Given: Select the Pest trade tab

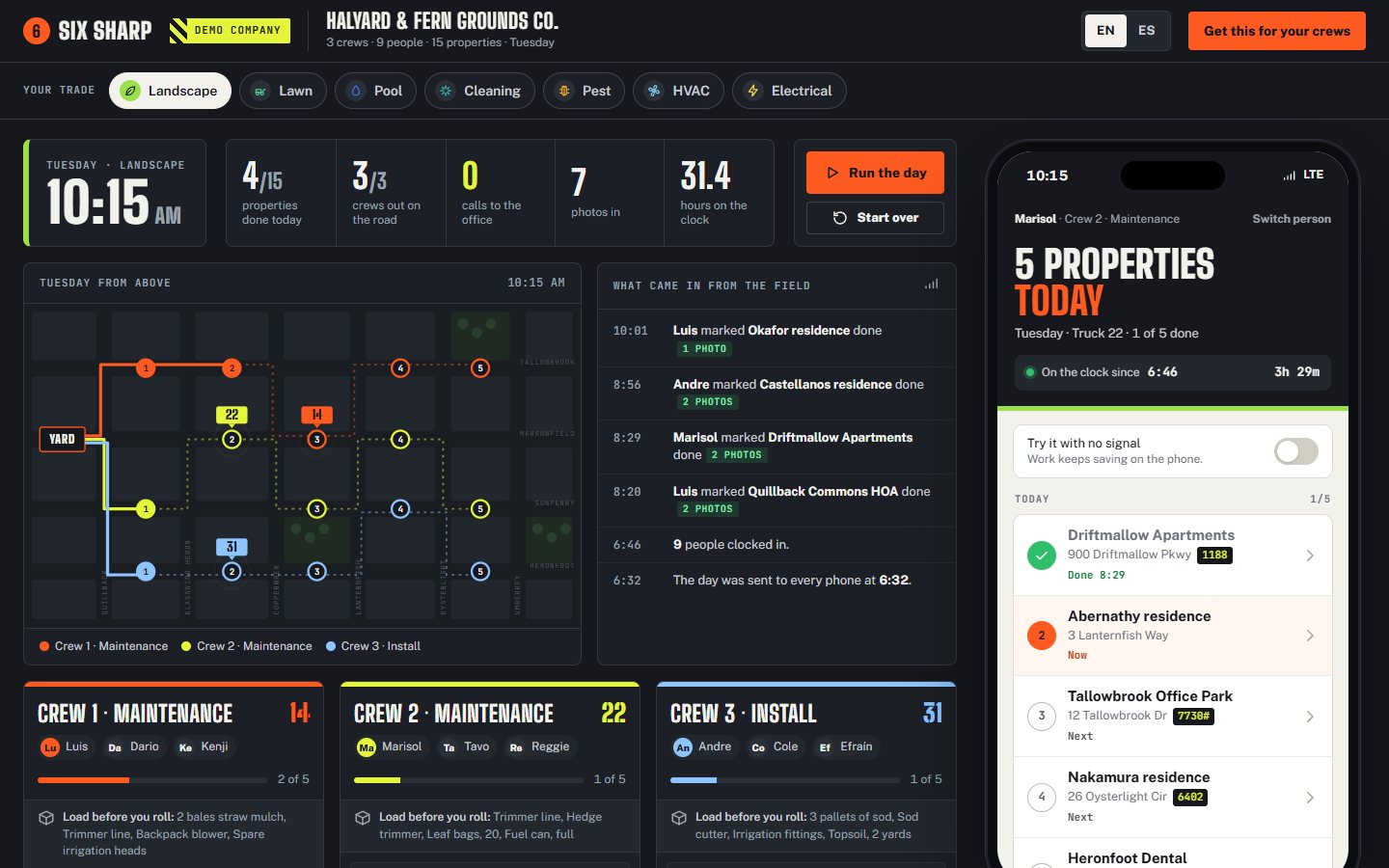Looking at the screenshot, I should coord(584,91).
